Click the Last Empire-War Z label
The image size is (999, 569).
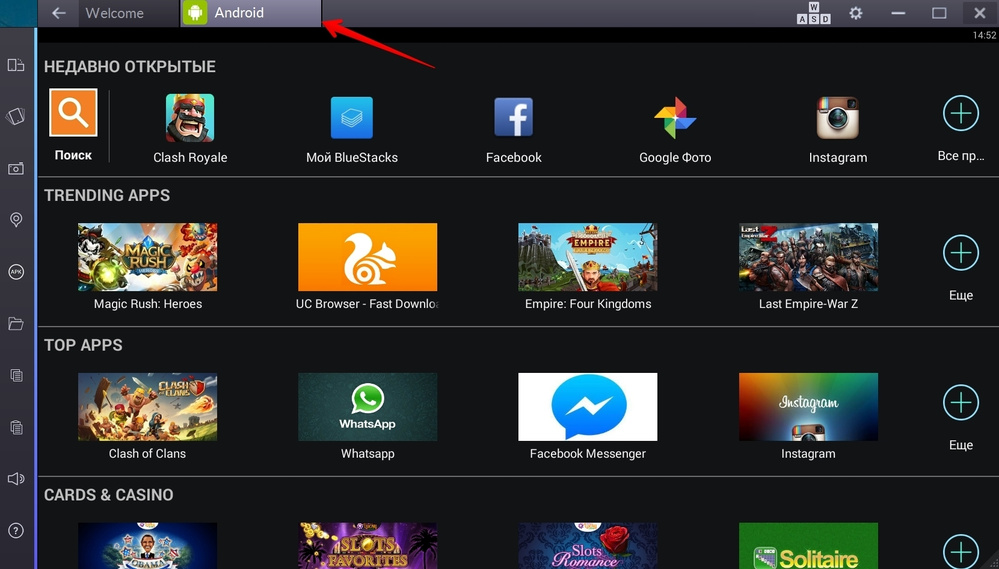[809, 304]
